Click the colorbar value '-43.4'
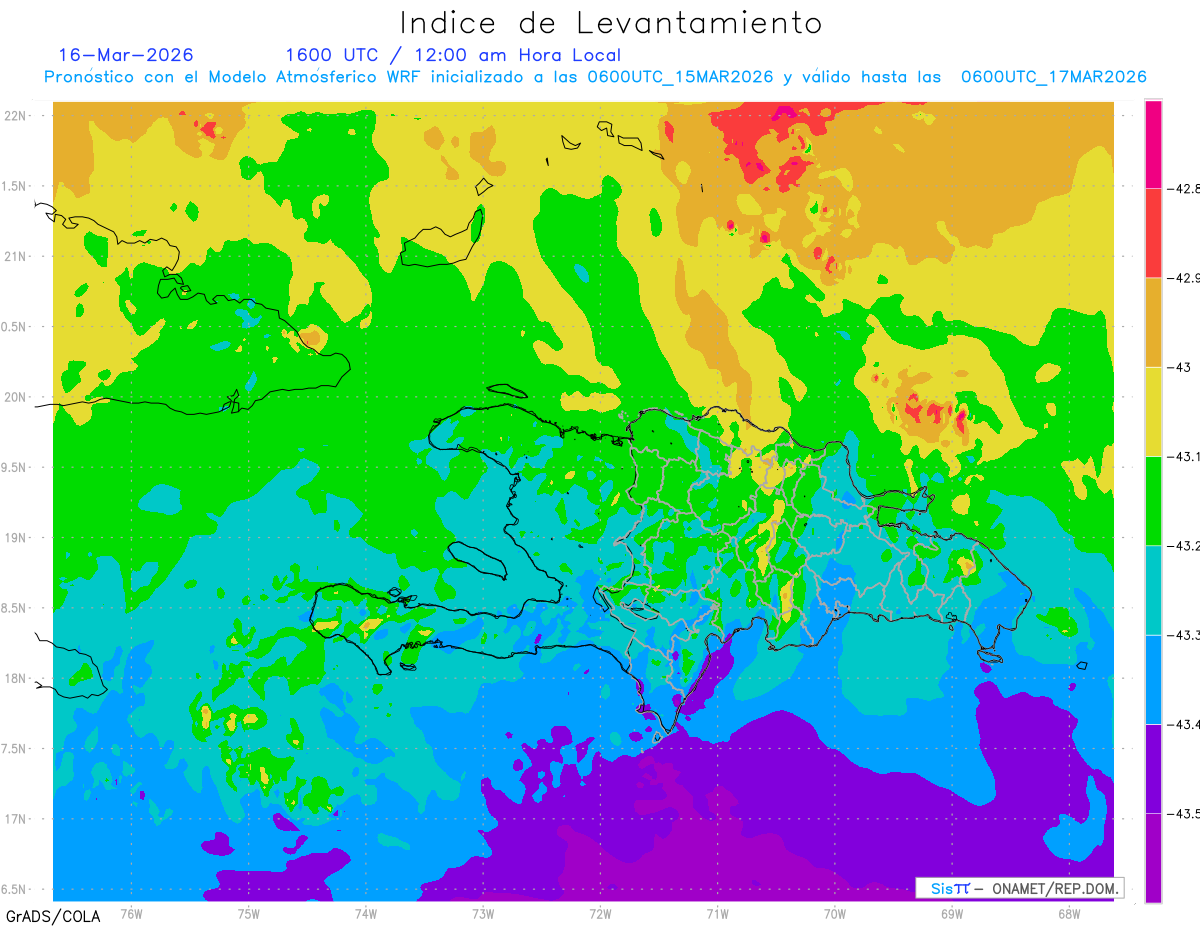Screen dimensions: 1200x927 tap(1183, 724)
